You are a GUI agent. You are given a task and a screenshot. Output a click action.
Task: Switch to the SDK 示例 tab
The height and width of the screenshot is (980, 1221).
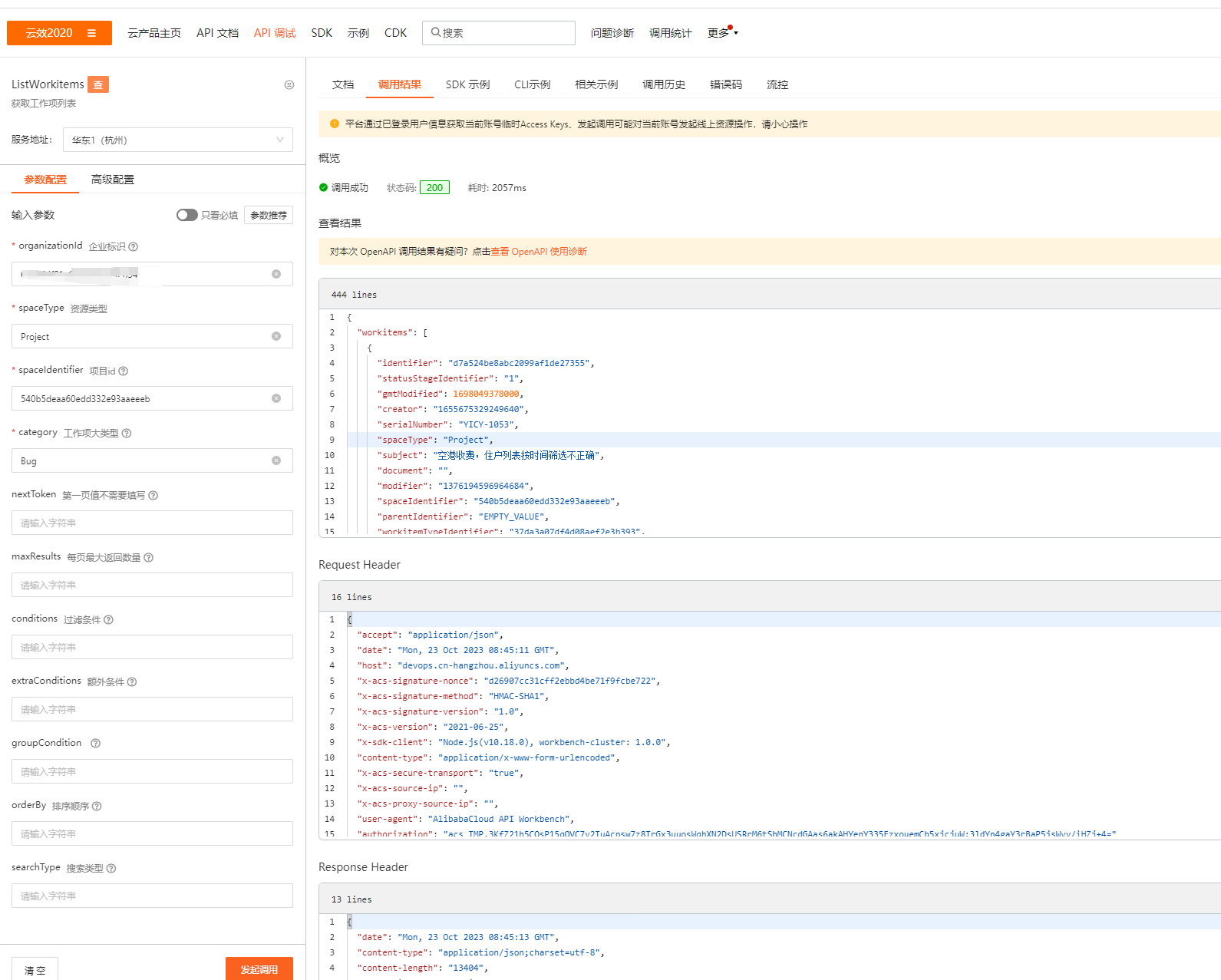467,84
